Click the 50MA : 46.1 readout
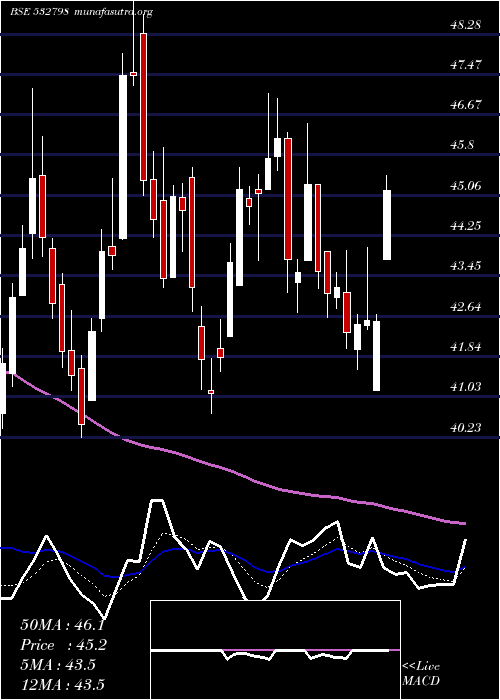The image size is (500, 700). click(62, 625)
